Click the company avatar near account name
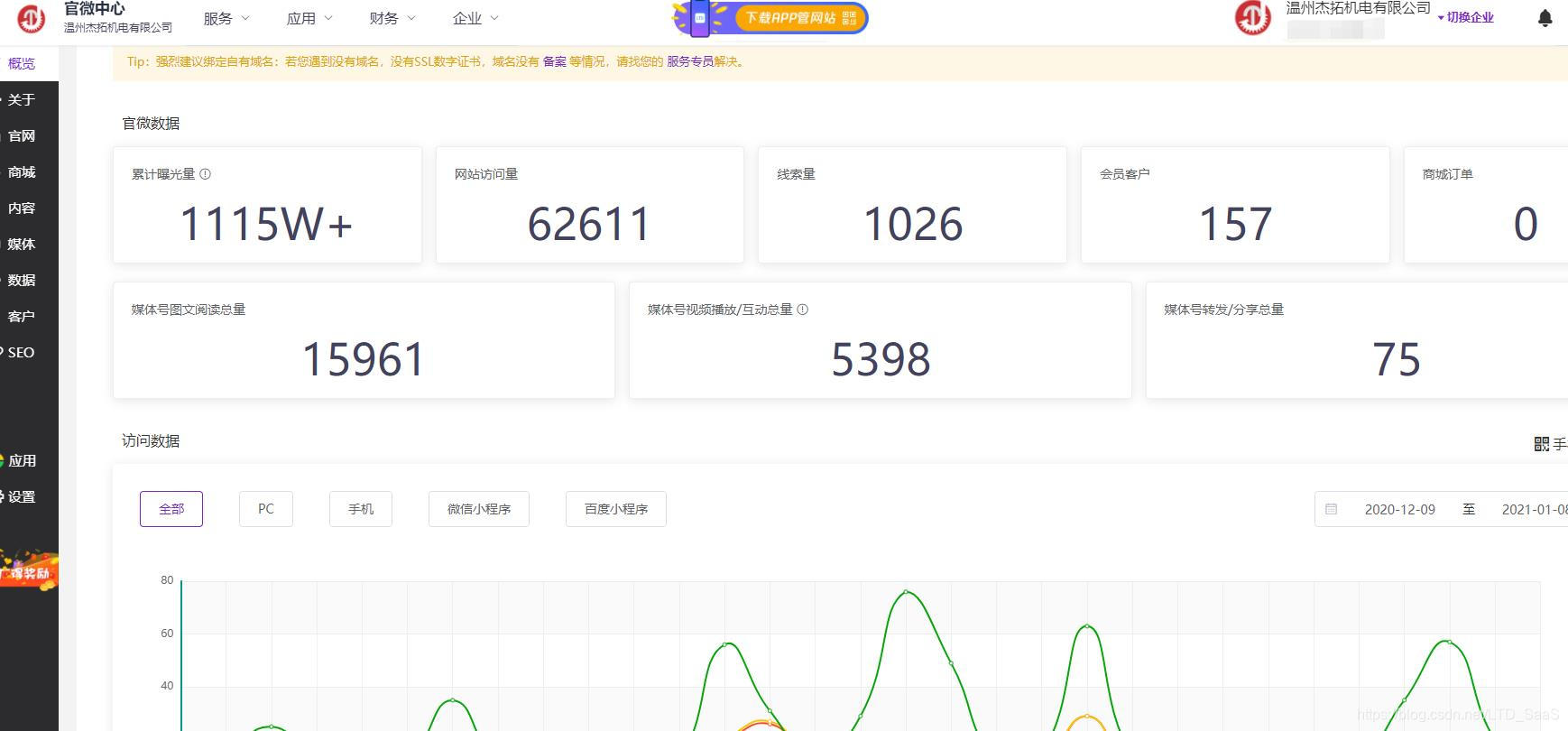The width and height of the screenshot is (1568, 731). click(1252, 18)
